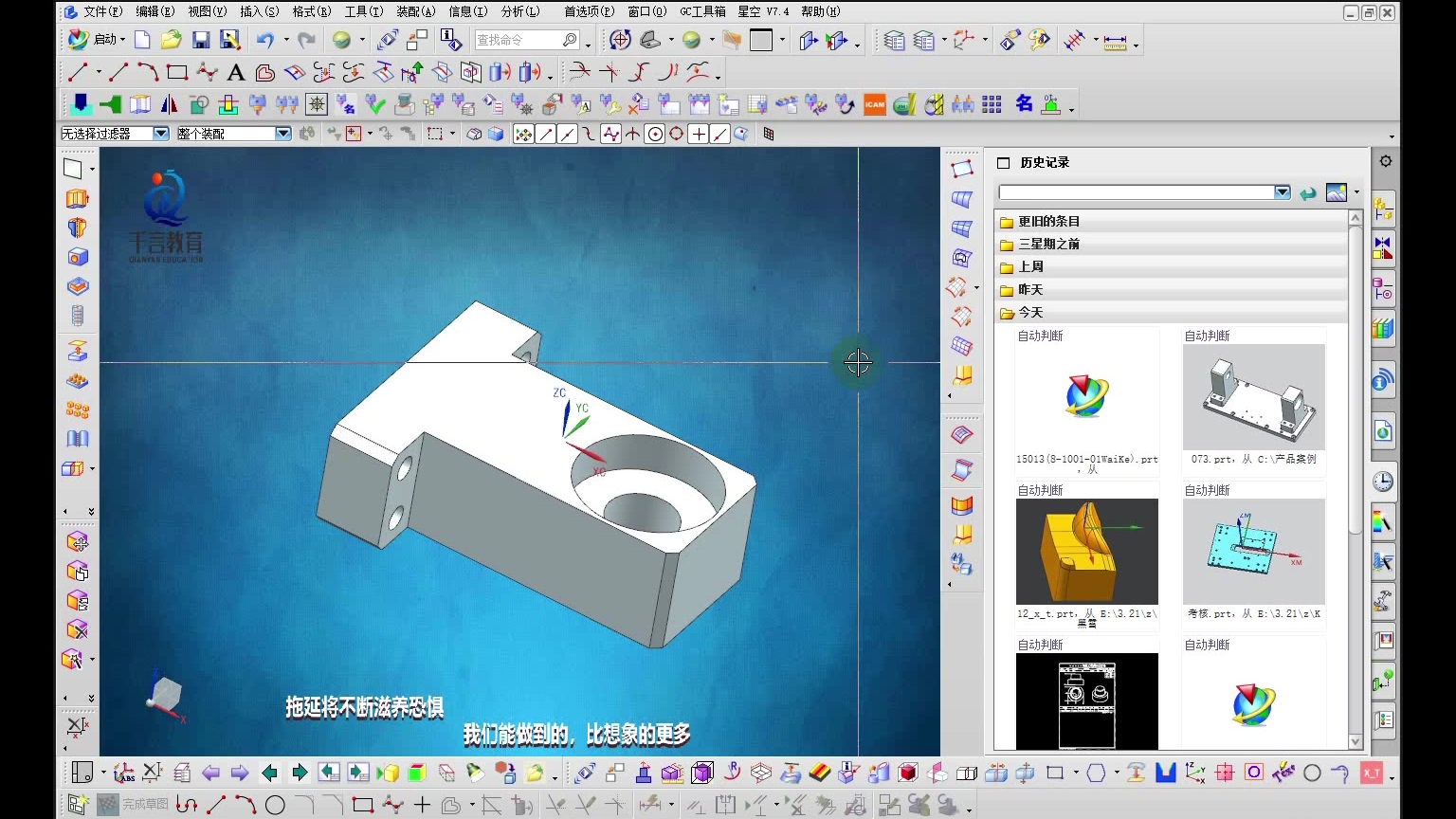
Task: Open the 分析(L) menu
Action: pos(519,11)
